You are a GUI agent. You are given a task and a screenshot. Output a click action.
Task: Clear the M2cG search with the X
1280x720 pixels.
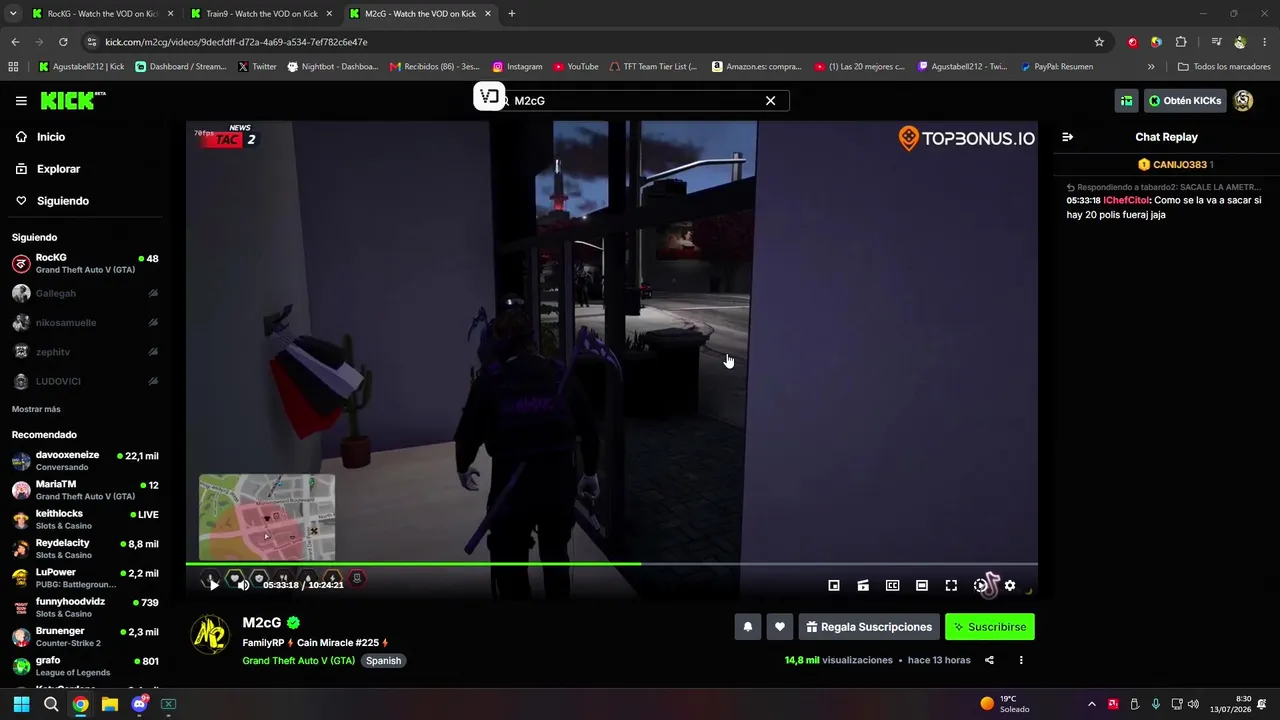[770, 101]
